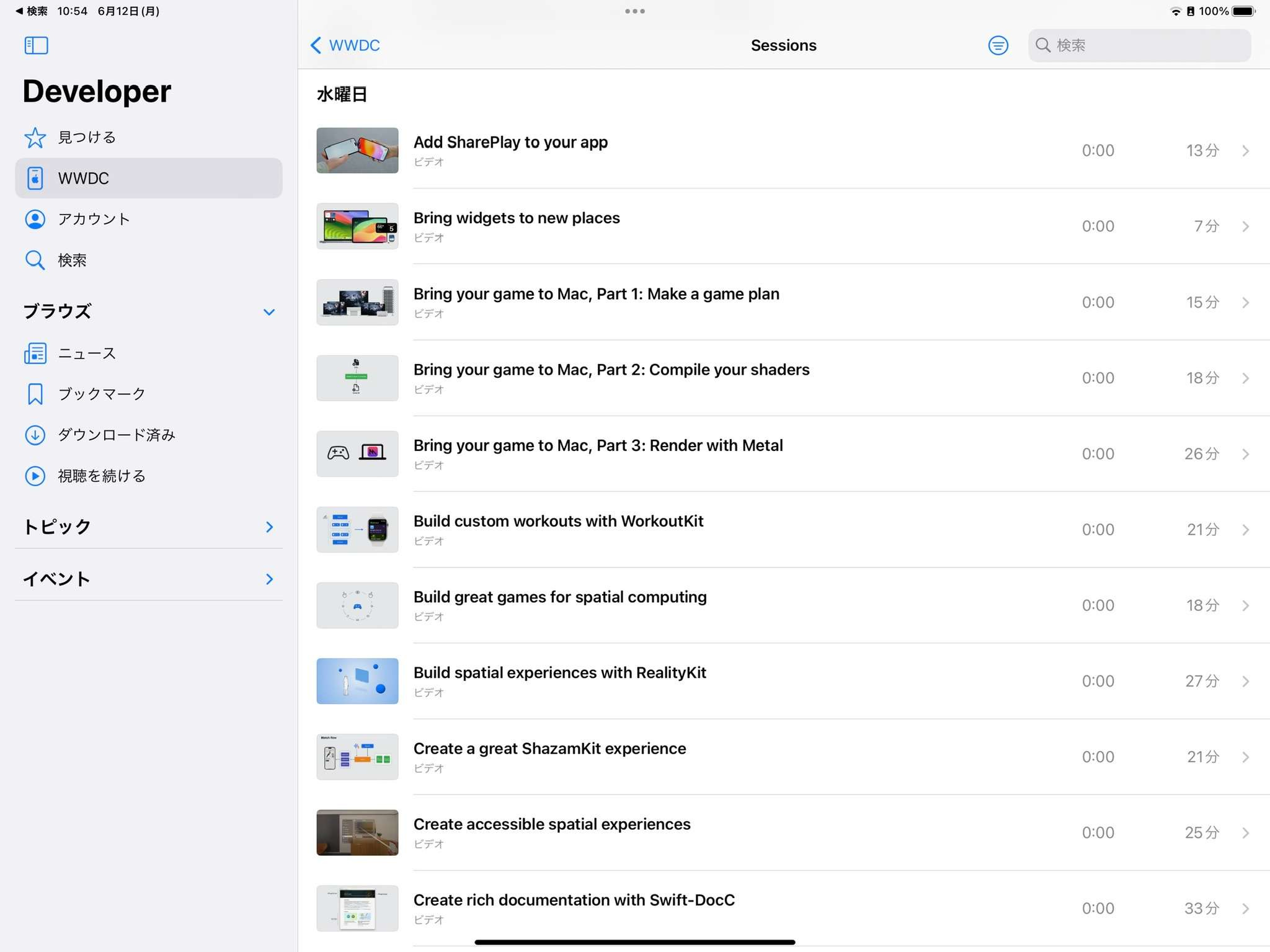The width and height of the screenshot is (1270, 952).
Task: Tap chevron on WorkoutKit row
Action: 1245,530
